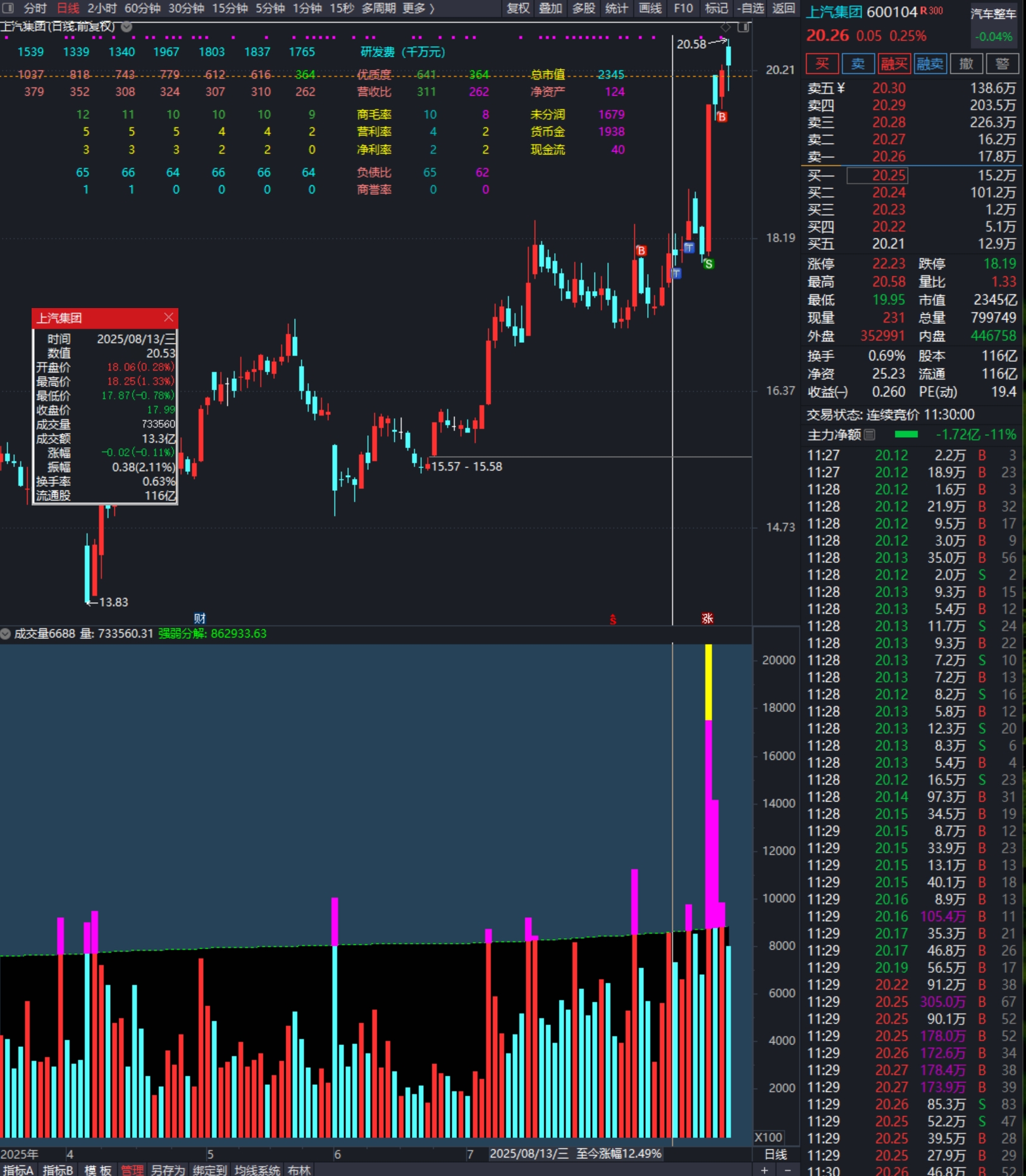The height and width of the screenshot is (1176, 1026).
Task: Click the 300 index badge
Action: pos(936,10)
